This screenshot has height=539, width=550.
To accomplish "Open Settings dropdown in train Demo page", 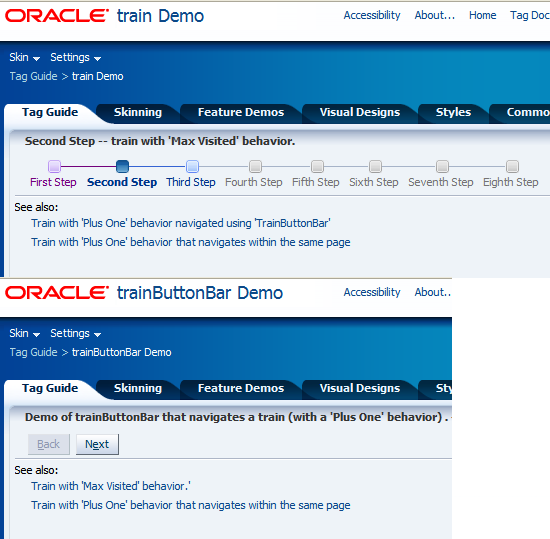I will [75, 57].
